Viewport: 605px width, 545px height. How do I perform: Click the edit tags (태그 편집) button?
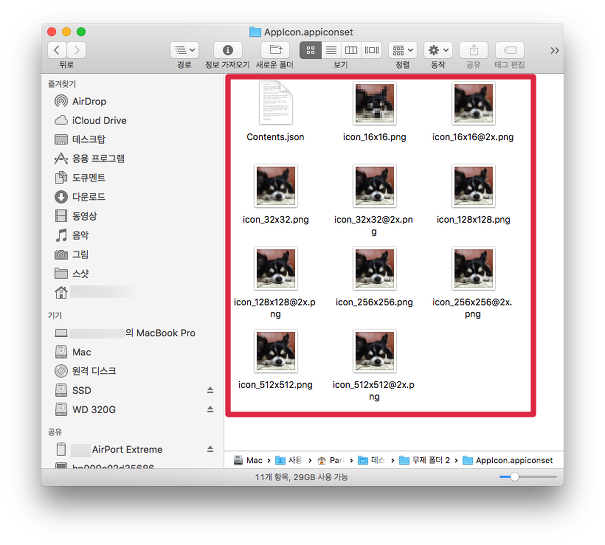(510, 50)
